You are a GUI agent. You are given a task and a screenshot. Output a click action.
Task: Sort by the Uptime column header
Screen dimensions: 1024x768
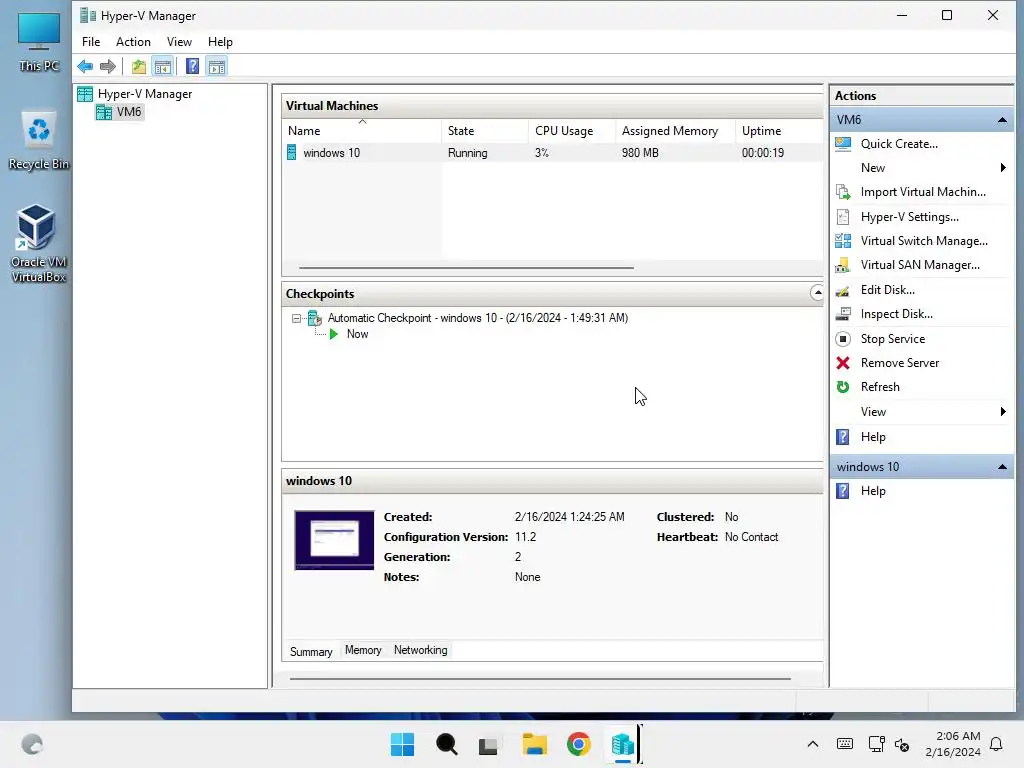(780, 131)
